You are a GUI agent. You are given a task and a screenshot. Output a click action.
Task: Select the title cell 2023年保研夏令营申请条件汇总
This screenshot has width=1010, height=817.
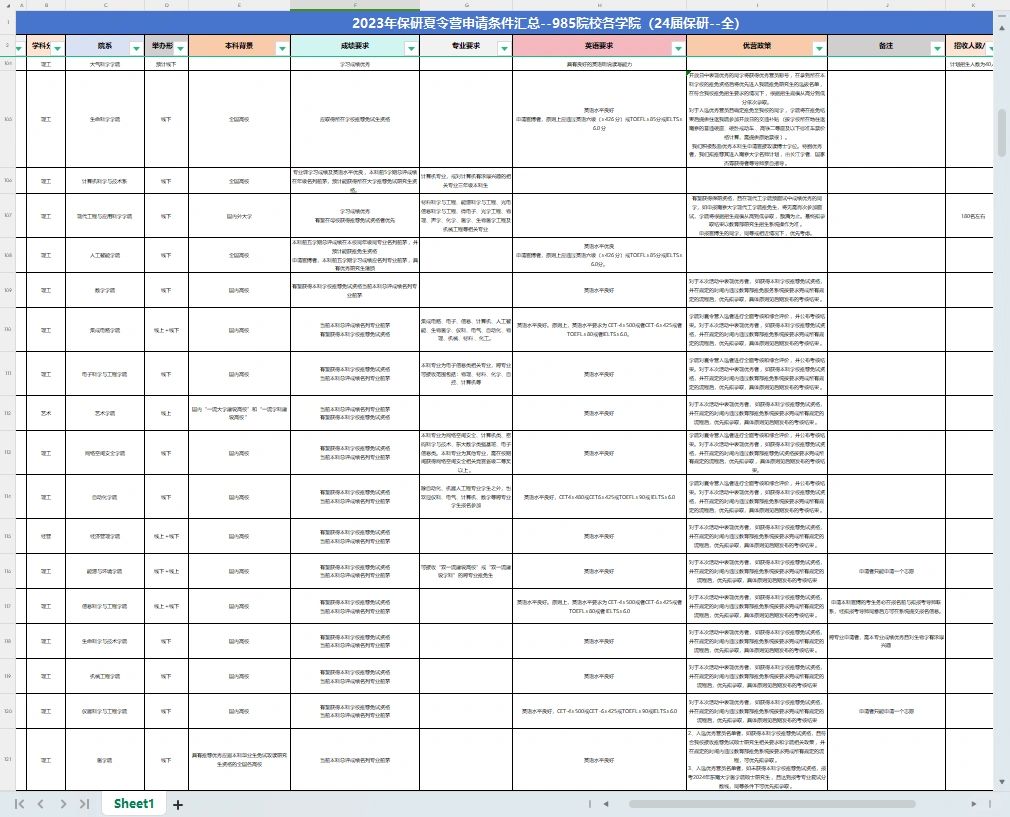point(504,23)
